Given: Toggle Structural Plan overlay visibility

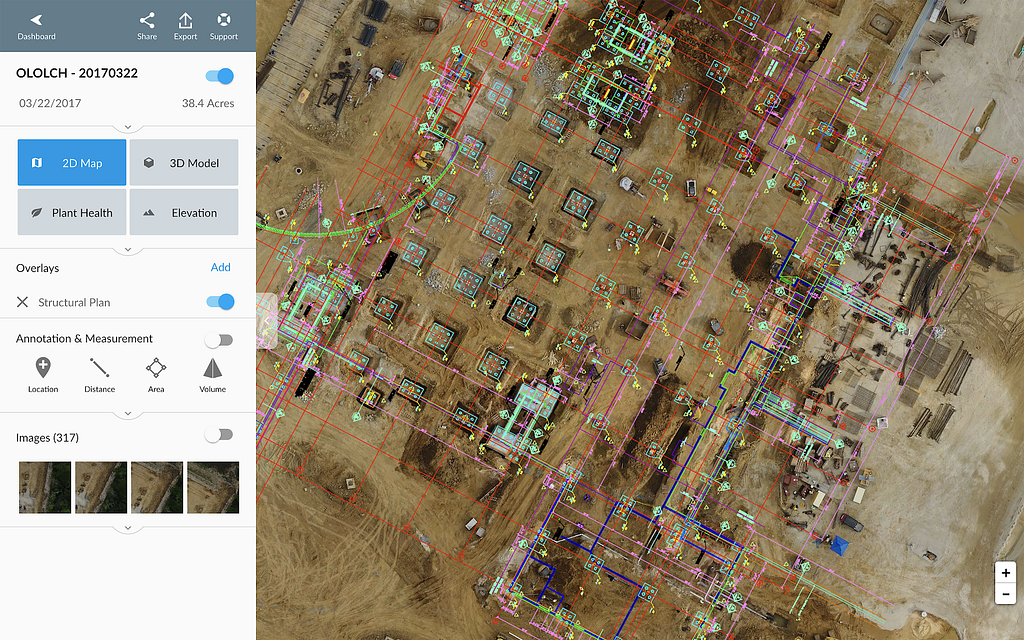Looking at the screenshot, I should coord(221,302).
